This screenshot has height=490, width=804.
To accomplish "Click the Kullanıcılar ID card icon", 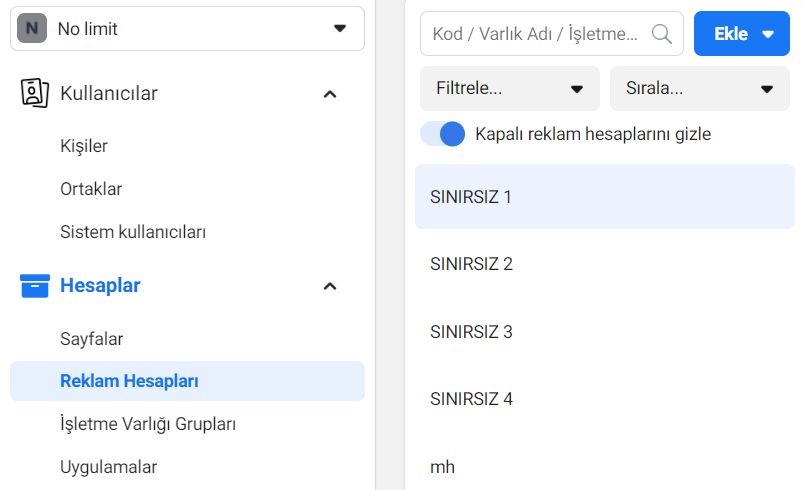I will click(34, 93).
